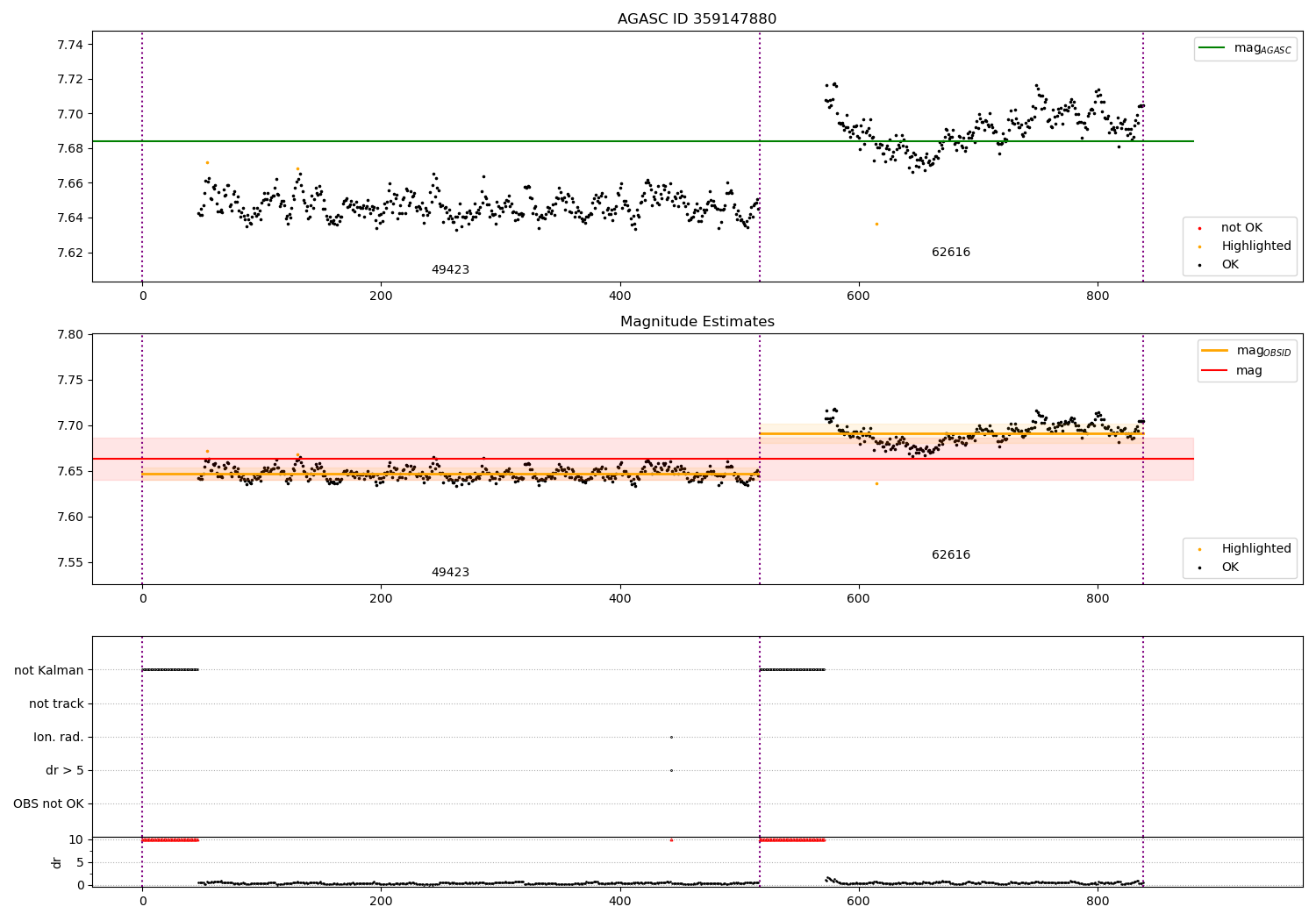Click the "7.80" y-axis tick label
The image size is (1316, 921).
69,334
